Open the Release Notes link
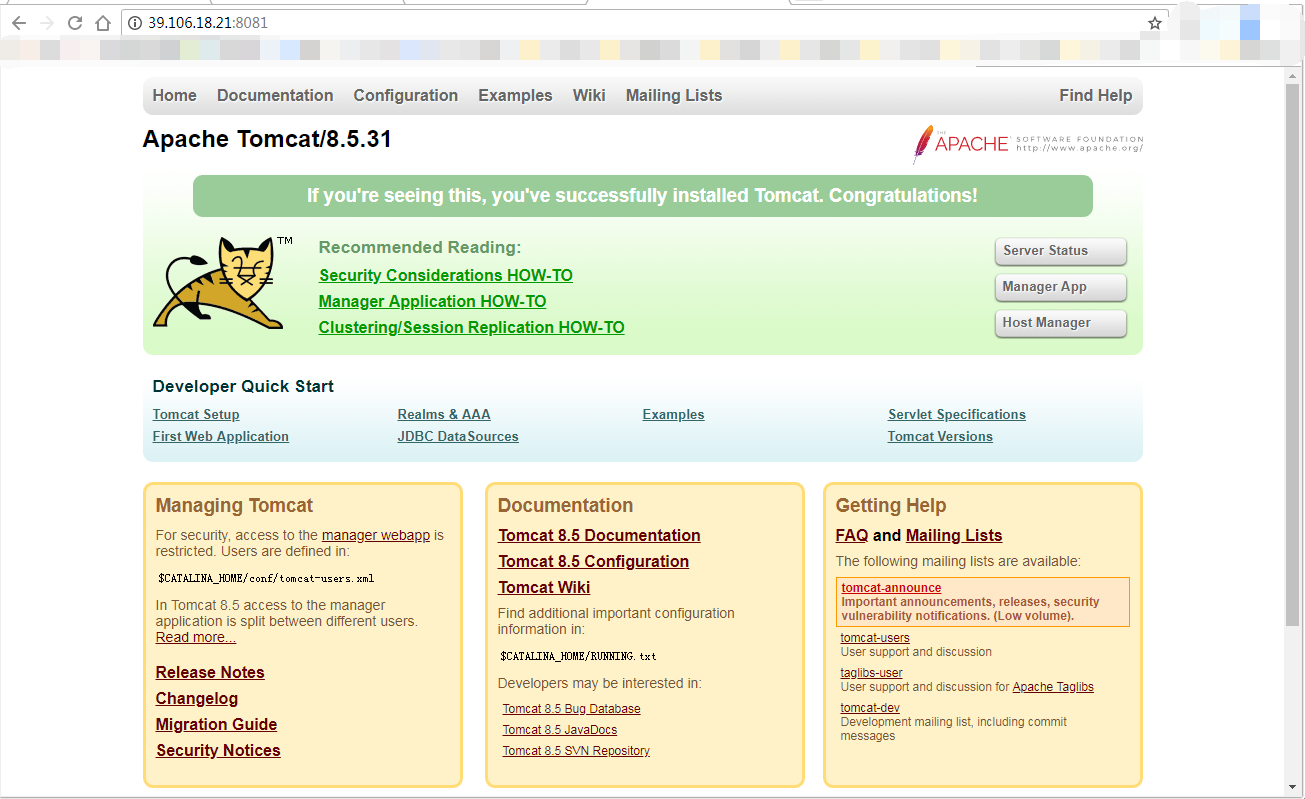Image resolution: width=1305 pixels, height=799 pixels. [x=210, y=672]
